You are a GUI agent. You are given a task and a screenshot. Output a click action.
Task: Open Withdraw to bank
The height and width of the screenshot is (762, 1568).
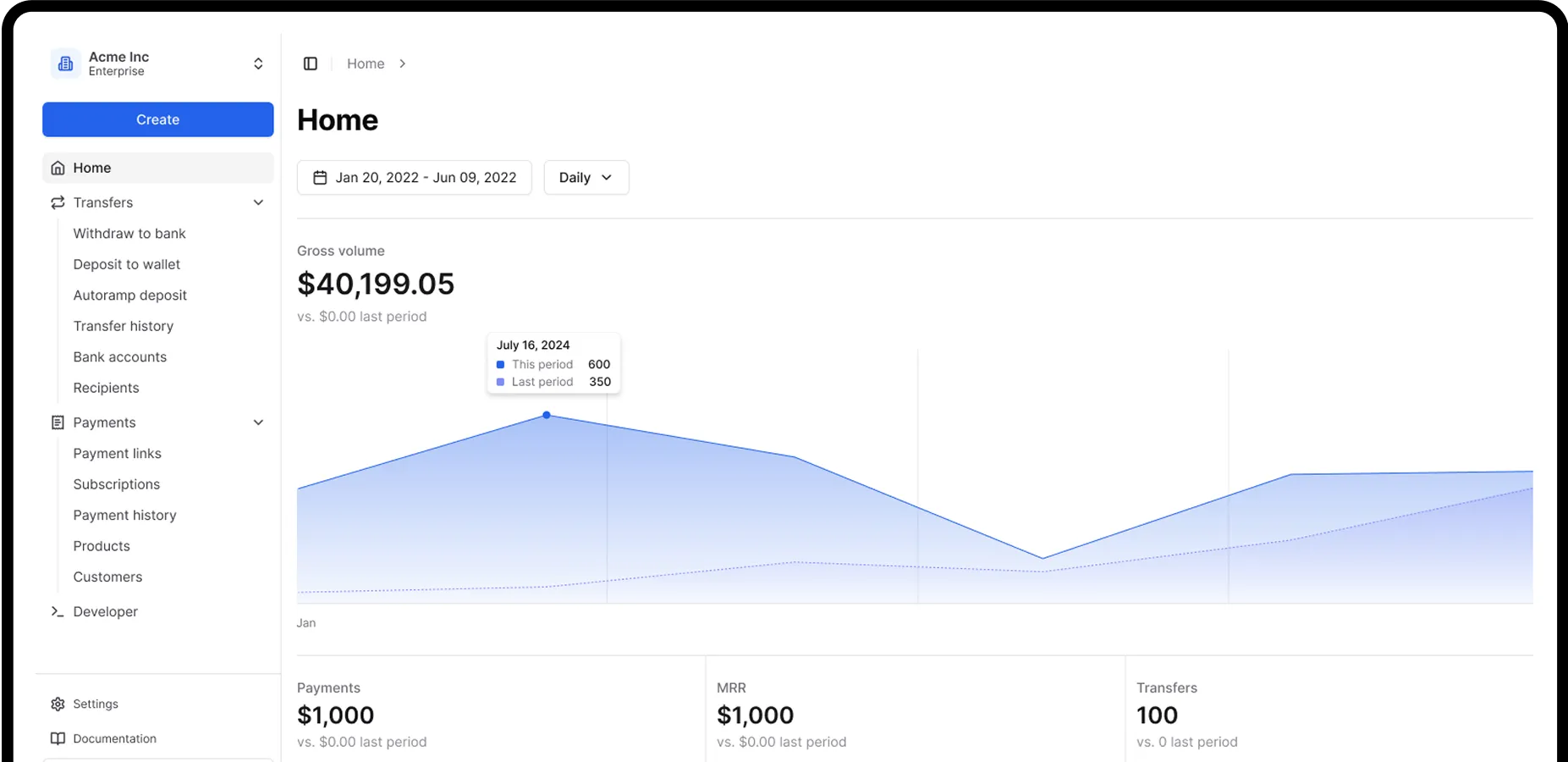[x=129, y=234]
